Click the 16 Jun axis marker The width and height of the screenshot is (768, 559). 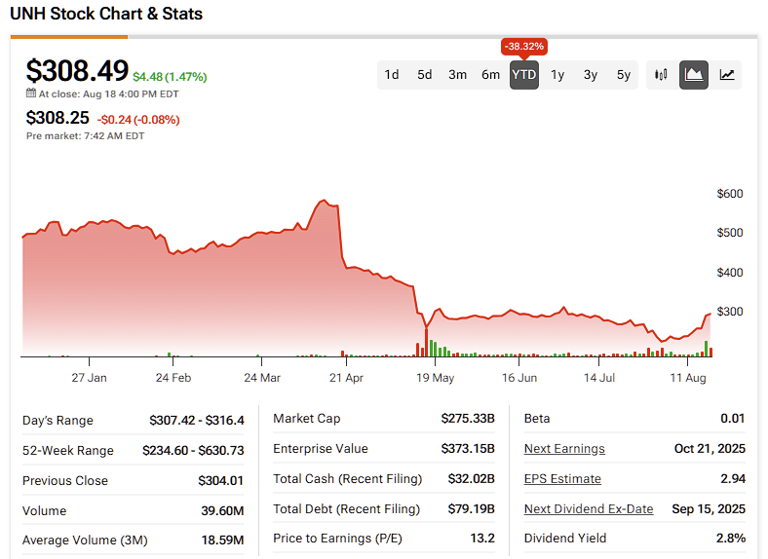pyautogui.click(x=519, y=378)
